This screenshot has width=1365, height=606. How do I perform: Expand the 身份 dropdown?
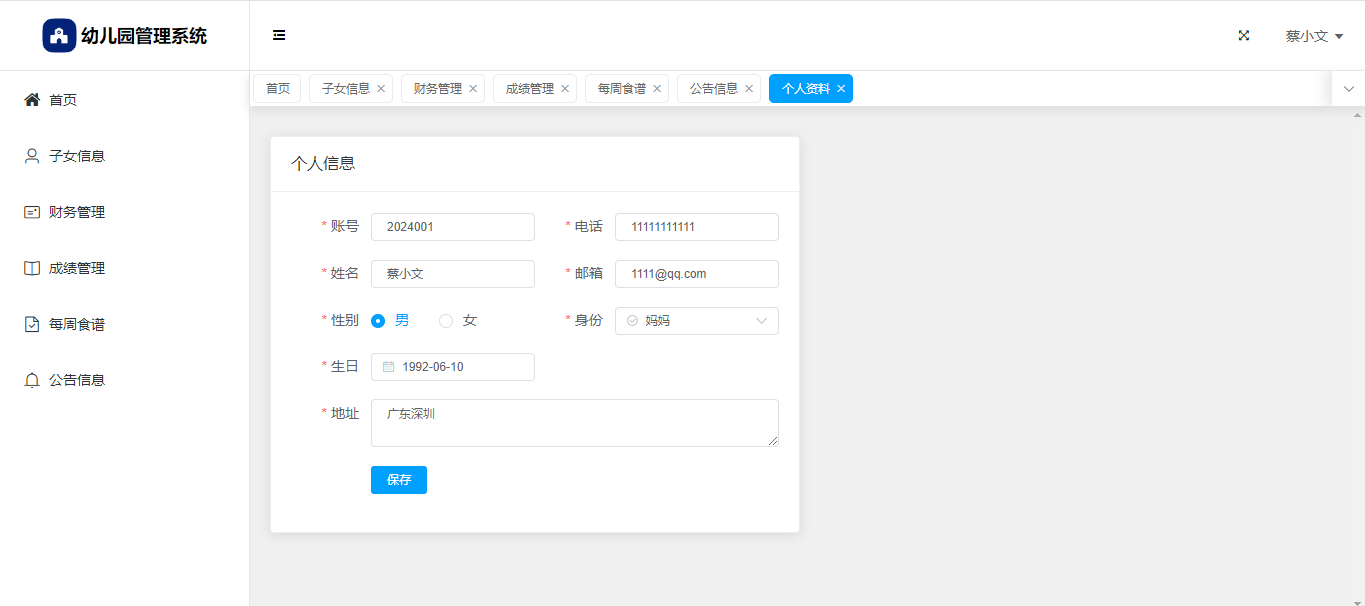696,321
